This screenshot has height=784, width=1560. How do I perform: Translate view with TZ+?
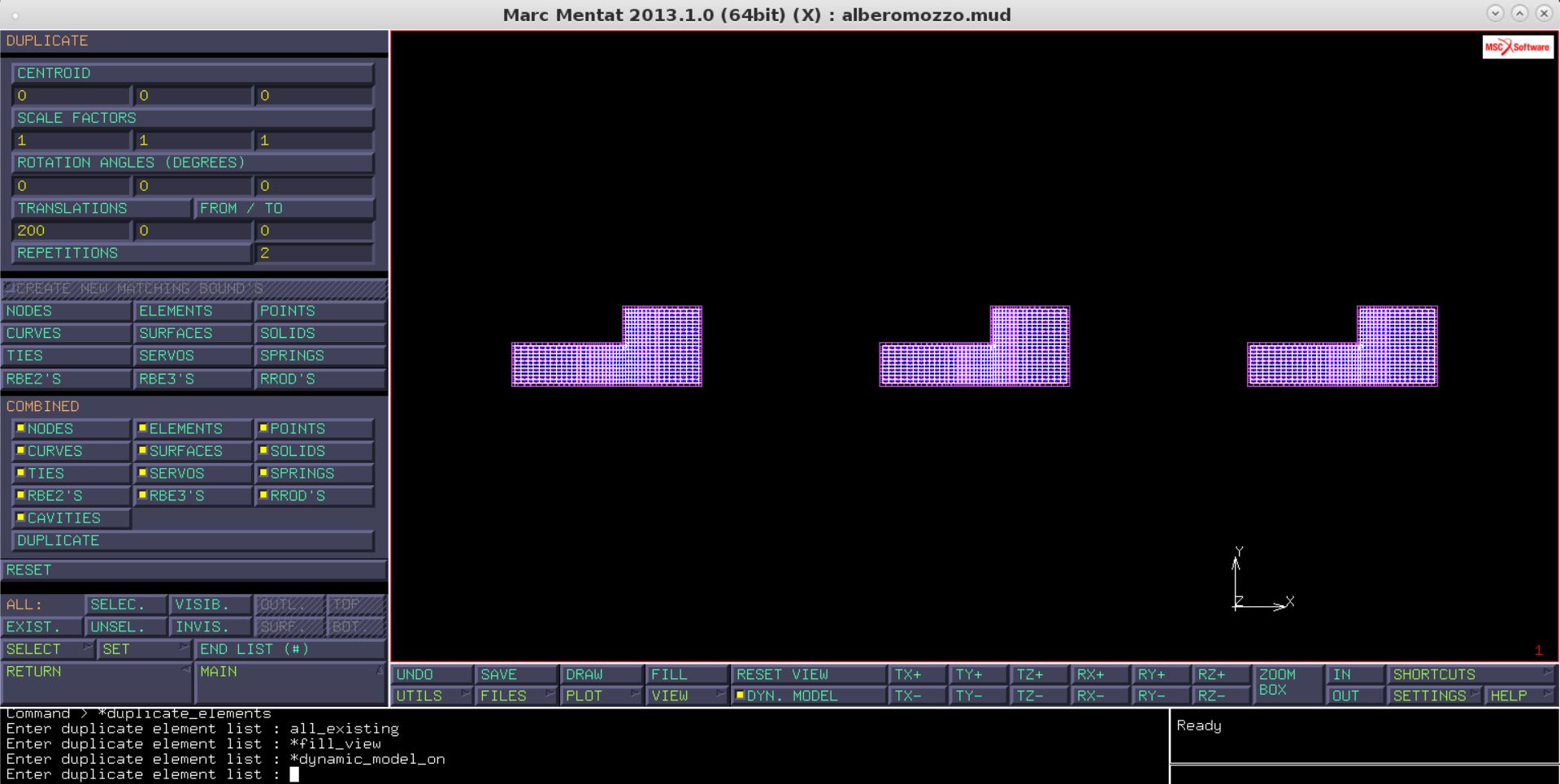[1040, 674]
